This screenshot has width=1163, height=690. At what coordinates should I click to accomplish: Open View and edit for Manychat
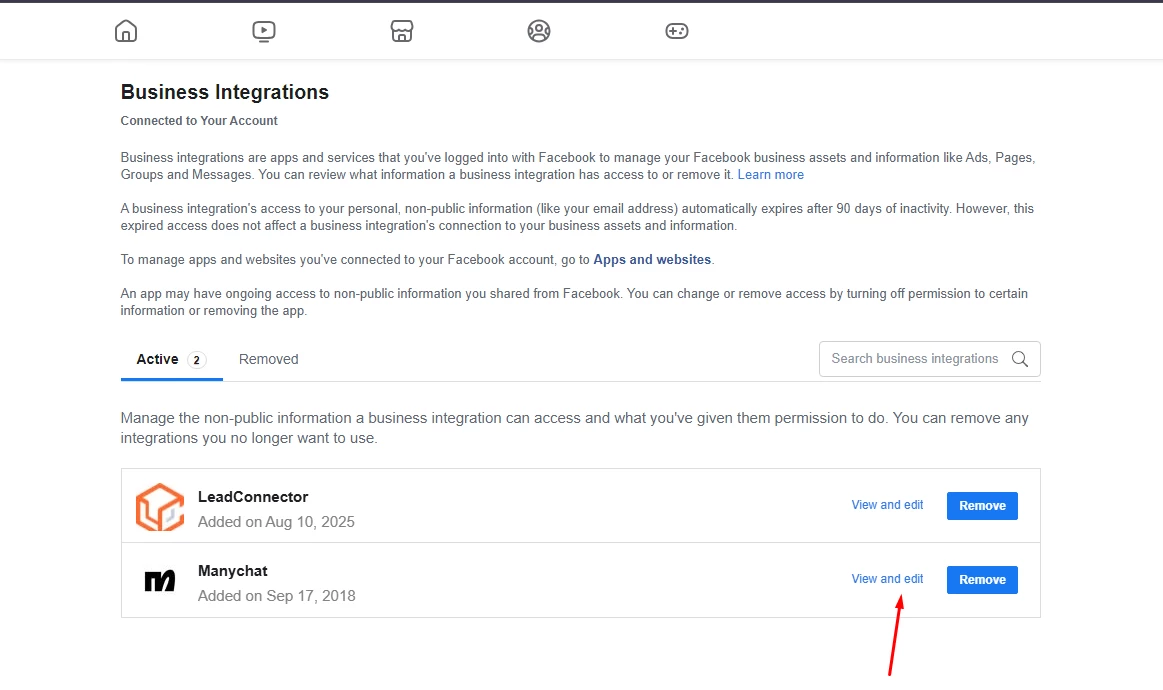[x=887, y=579]
